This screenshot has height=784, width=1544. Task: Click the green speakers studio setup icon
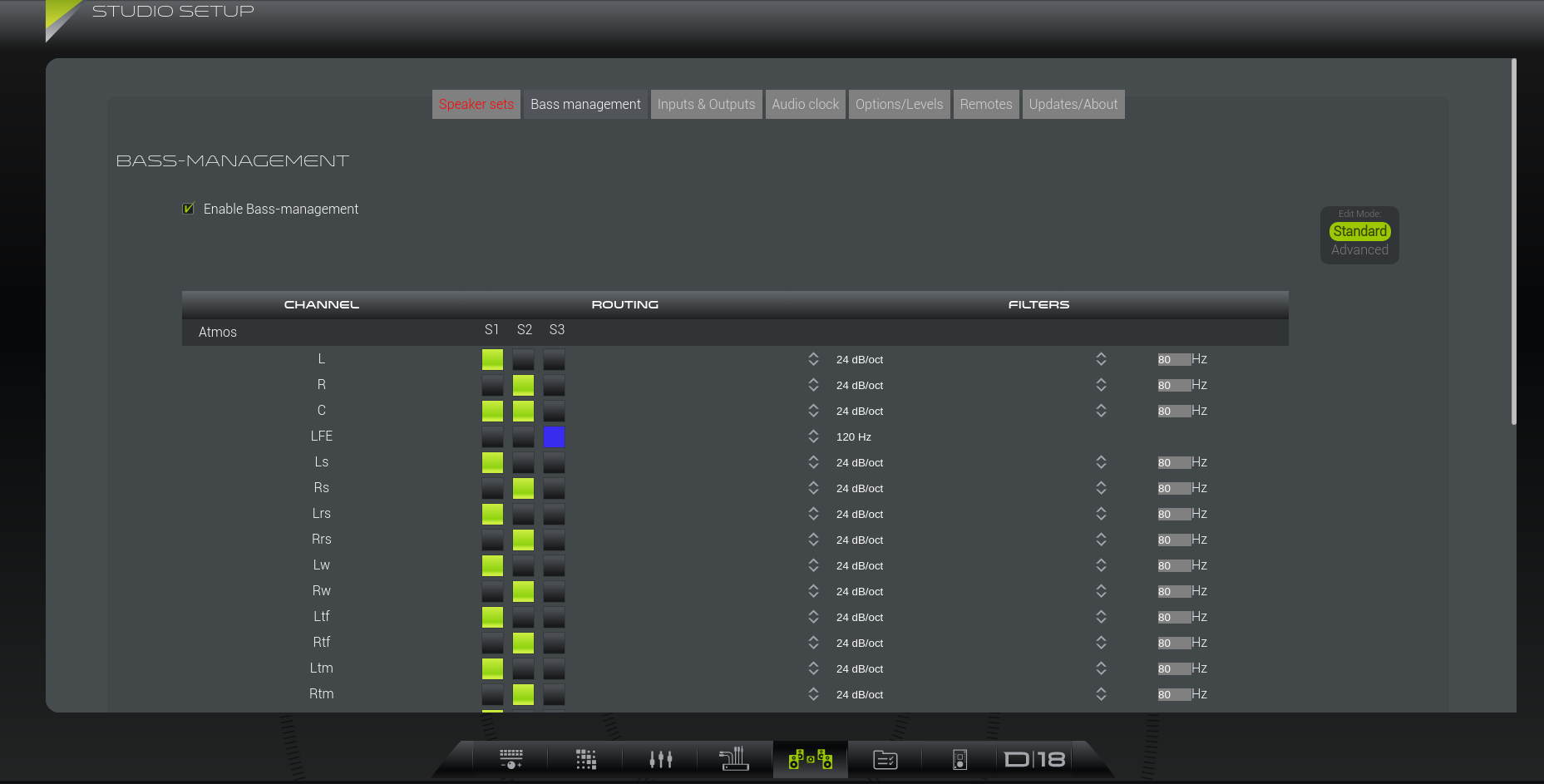pyautogui.click(x=811, y=759)
